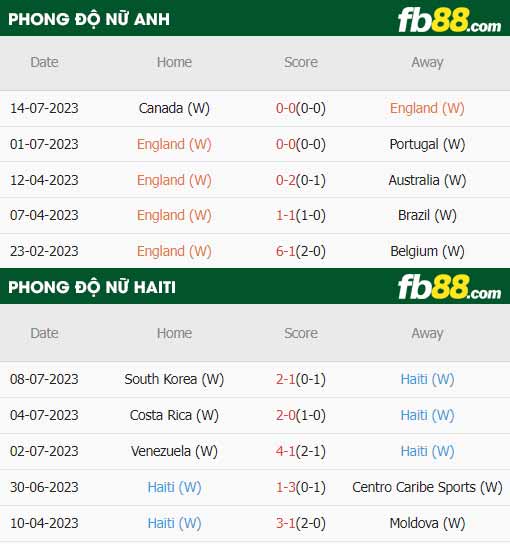Image resolution: width=510 pixels, height=544 pixels.
Task: Select Canada (W) home team
Action: (174, 108)
